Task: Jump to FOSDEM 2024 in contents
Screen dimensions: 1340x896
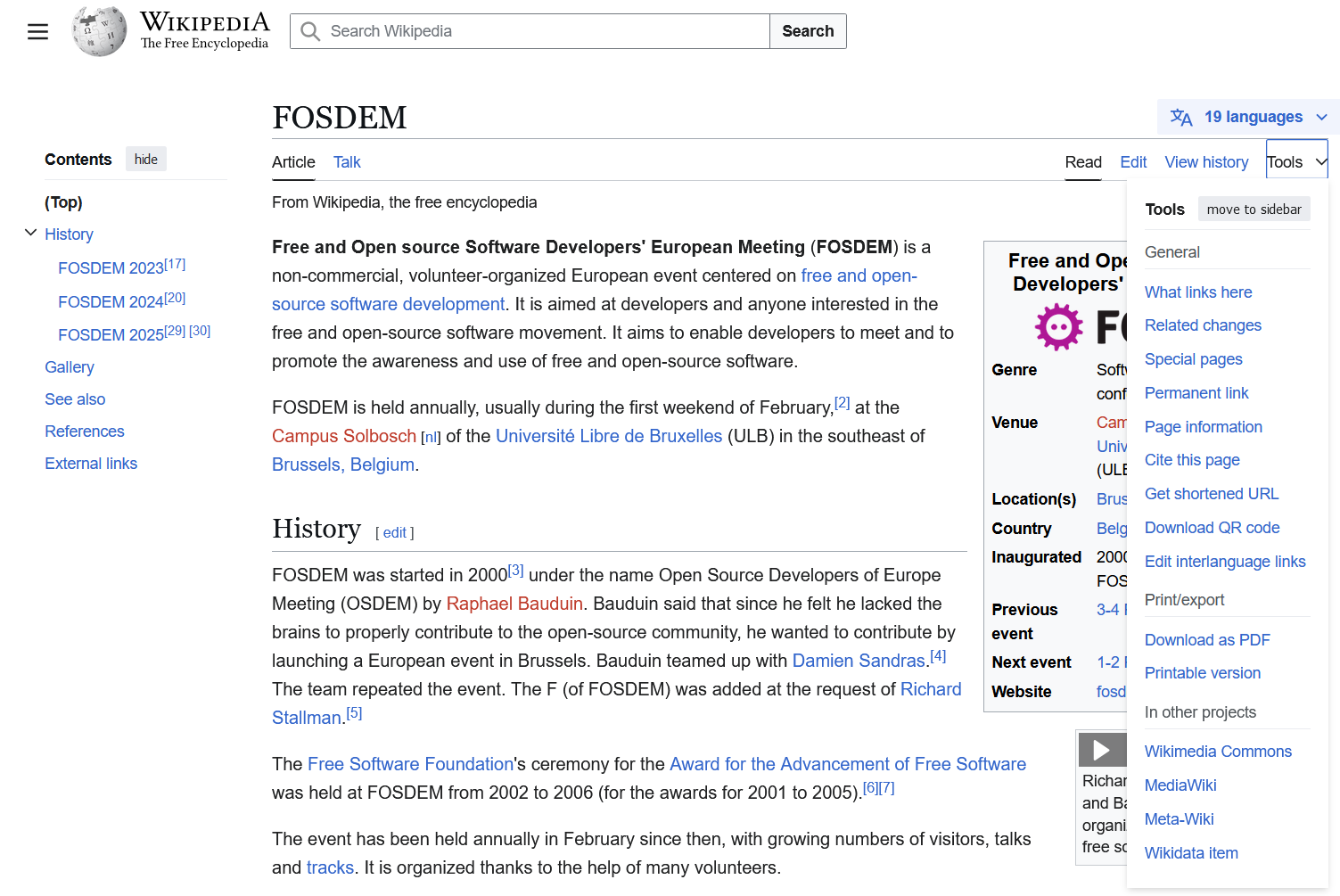Action: 111,302
